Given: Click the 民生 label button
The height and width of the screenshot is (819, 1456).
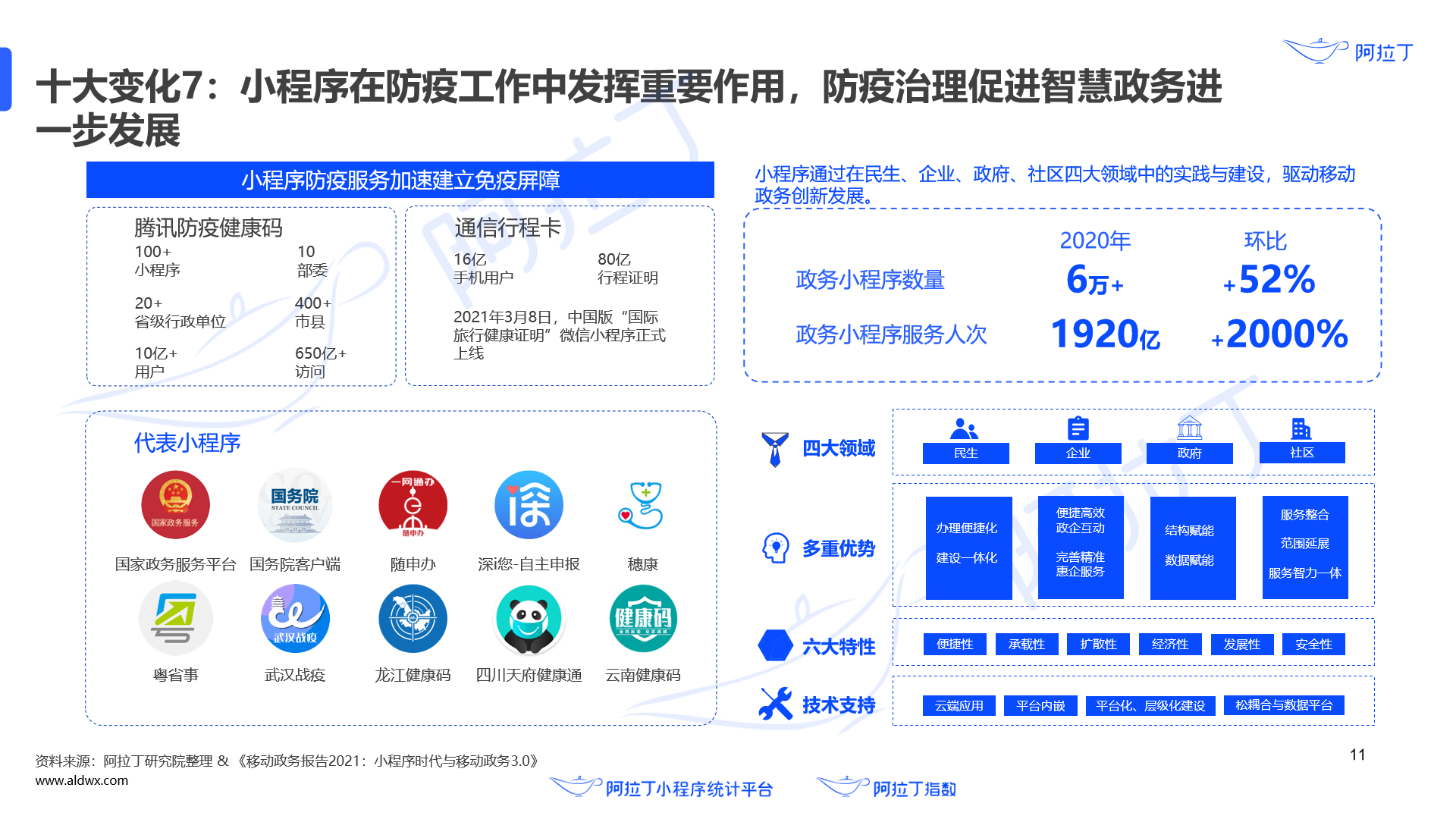Looking at the screenshot, I should click(x=965, y=453).
